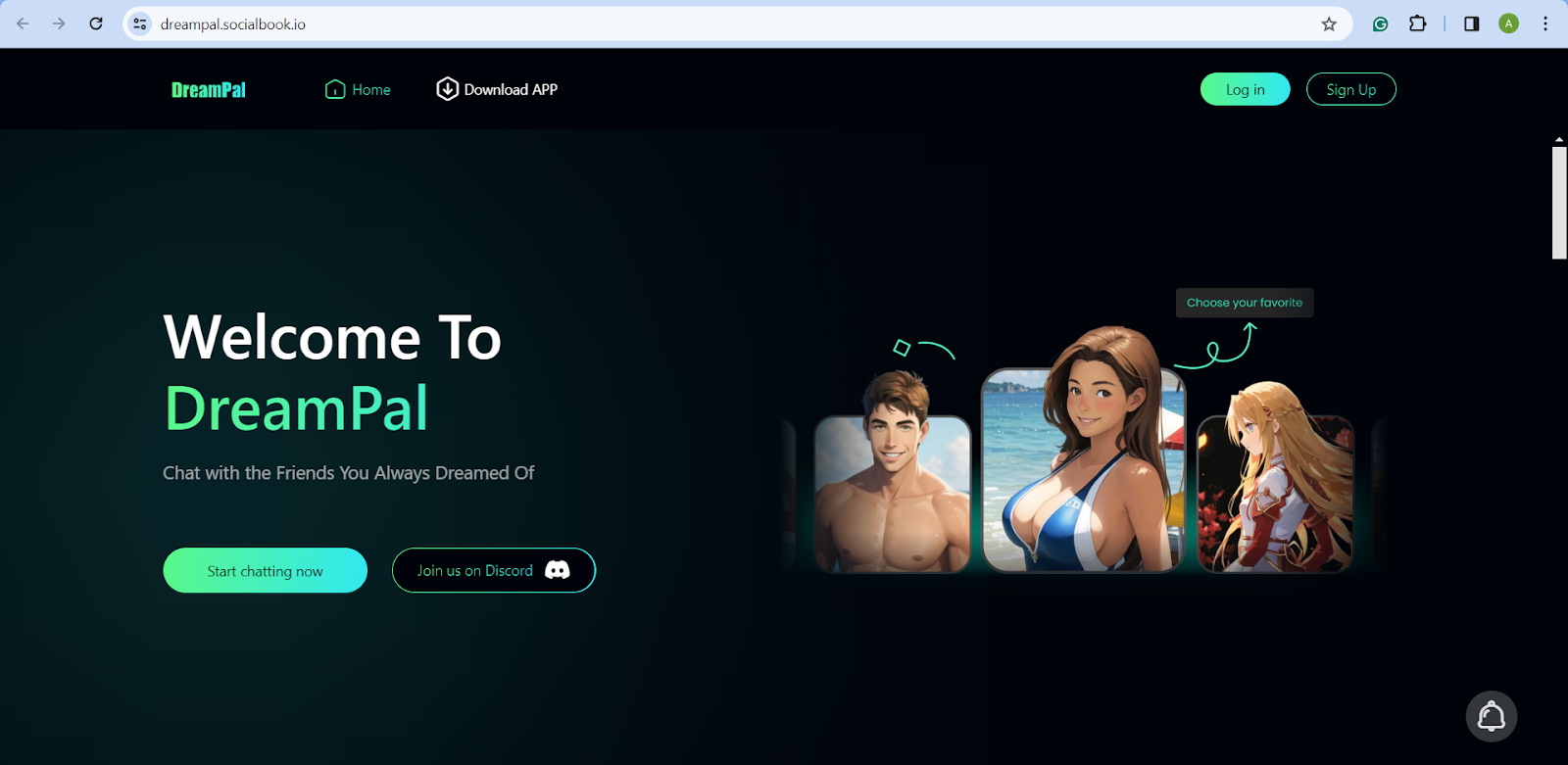Go to Home navigation item
The image size is (1568, 765).
tap(358, 89)
